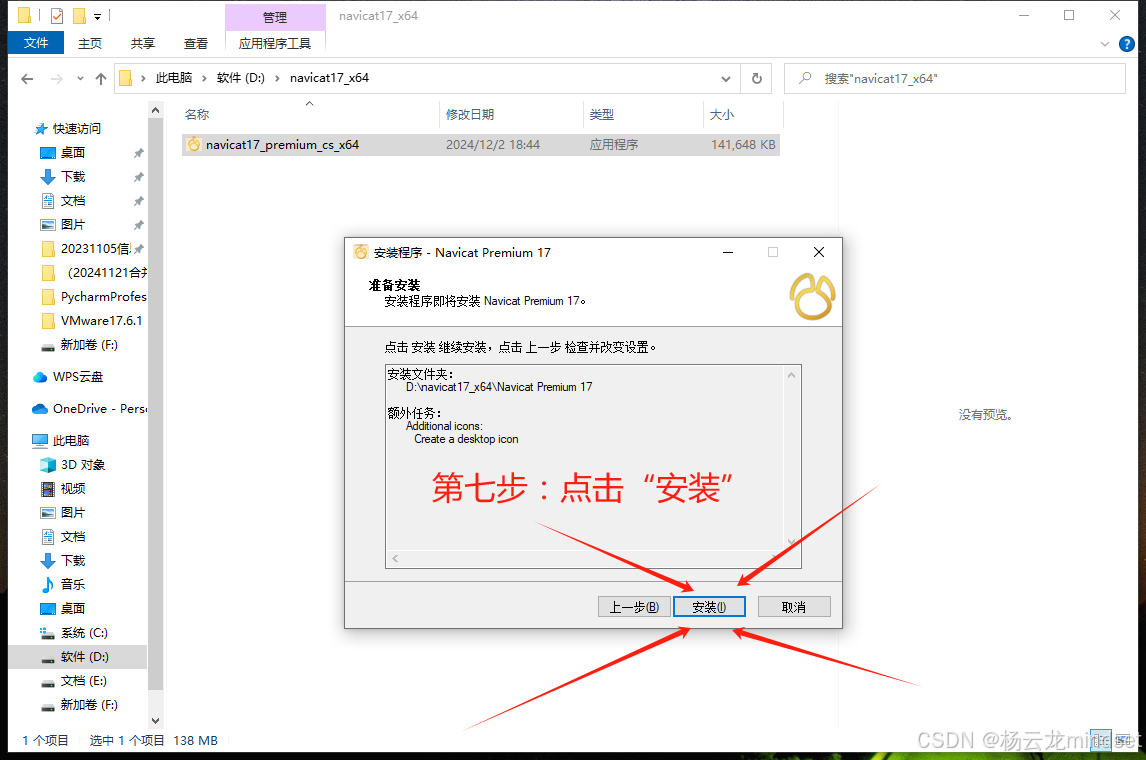This screenshot has width=1146, height=760.
Task: Close the Navicat Premium 17 installer dialog
Action: 819,252
